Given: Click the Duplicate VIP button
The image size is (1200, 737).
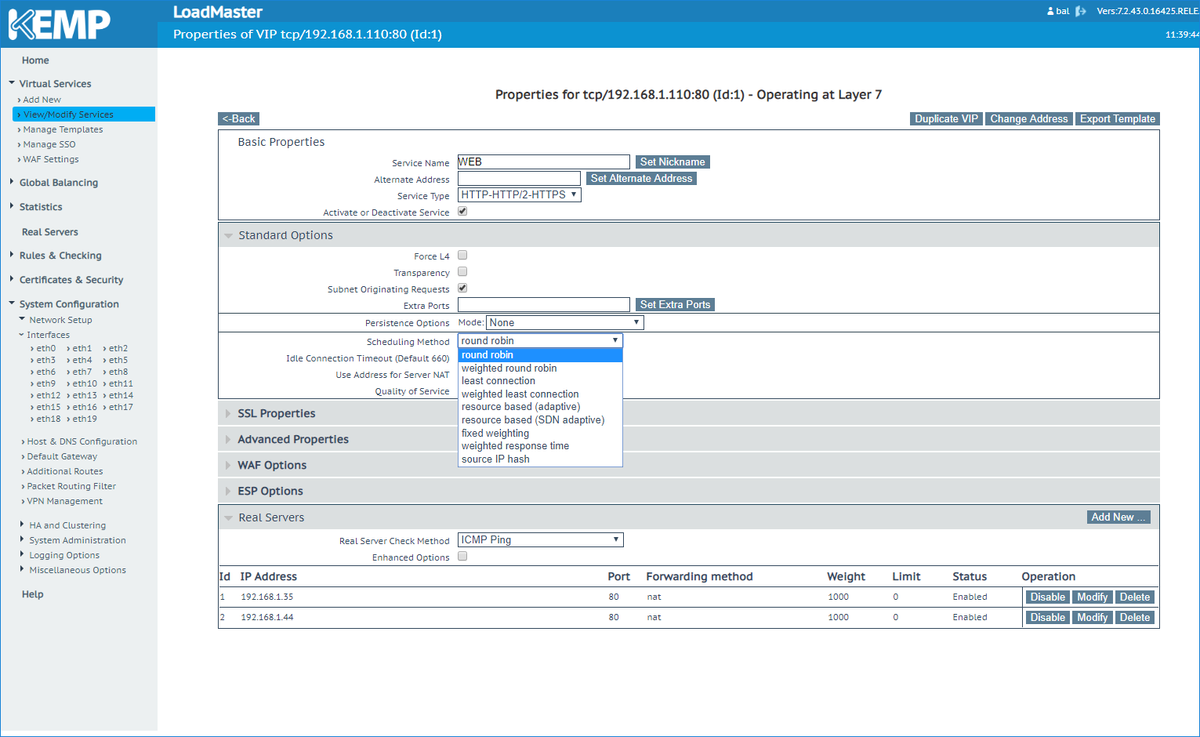Looking at the screenshot, I should tap(947, 119).
